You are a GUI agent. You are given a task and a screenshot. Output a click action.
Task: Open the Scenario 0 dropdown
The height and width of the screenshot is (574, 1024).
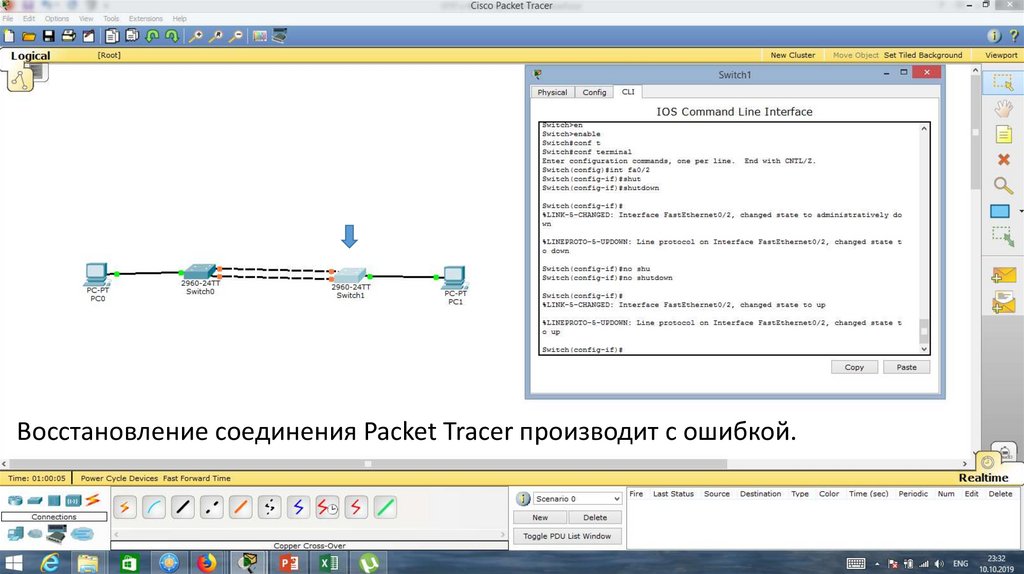[x=577, y=499]
